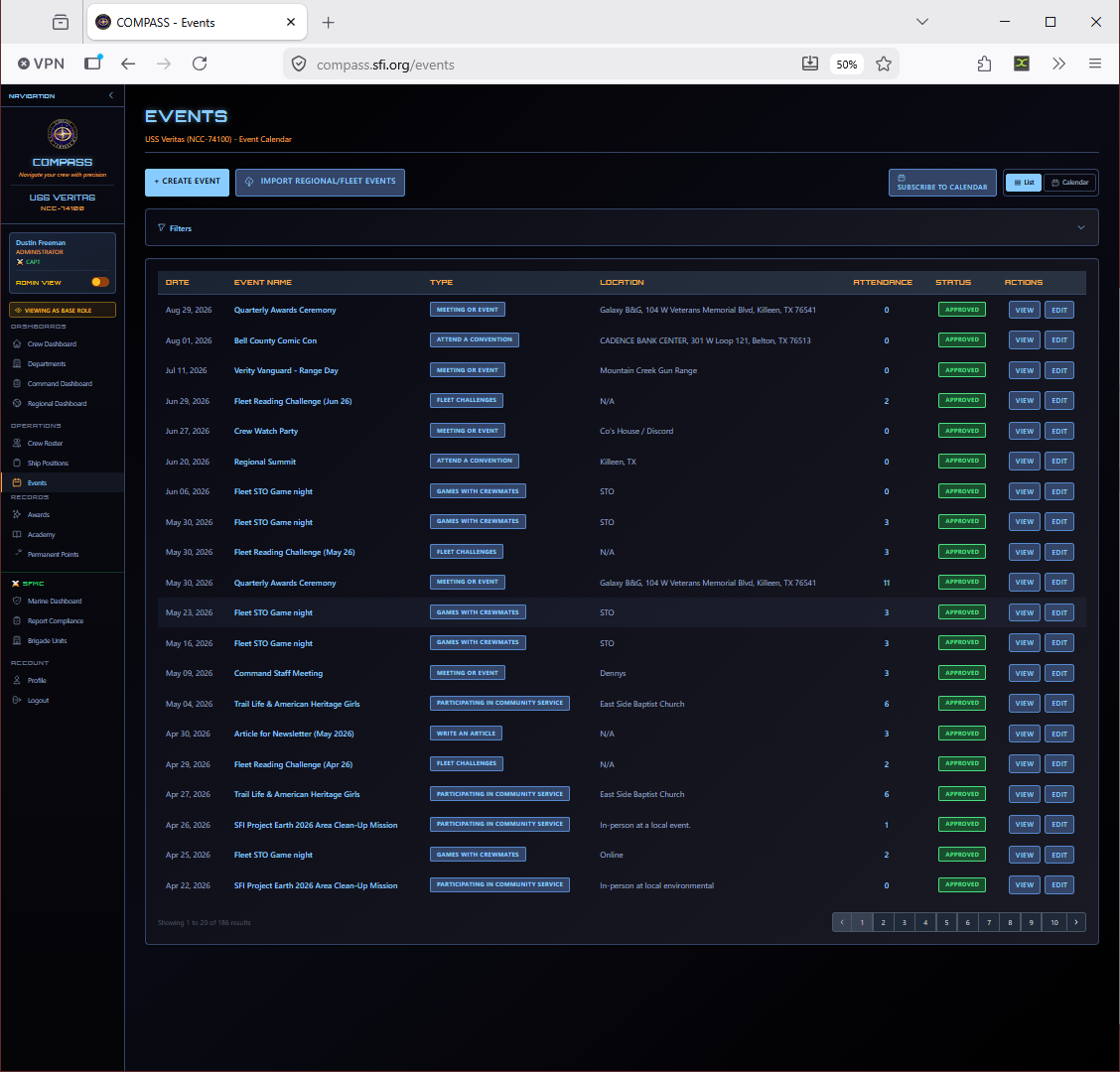Click the Profile person icon

pyautogui.click(x=17, y=680)
